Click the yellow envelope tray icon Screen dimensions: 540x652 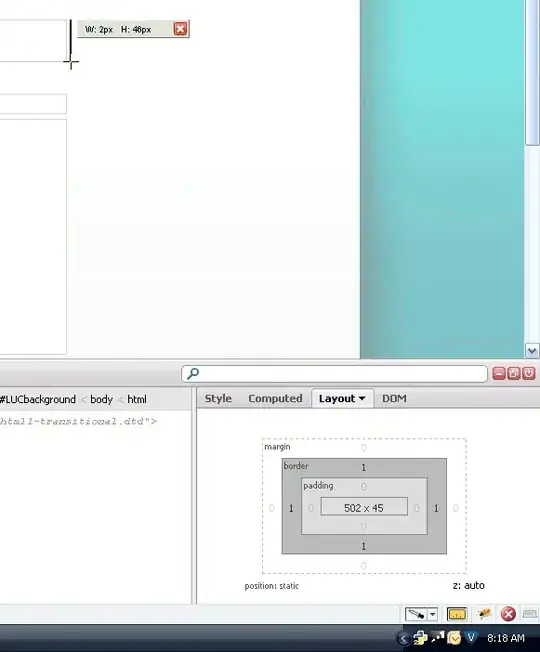(454, 638)
